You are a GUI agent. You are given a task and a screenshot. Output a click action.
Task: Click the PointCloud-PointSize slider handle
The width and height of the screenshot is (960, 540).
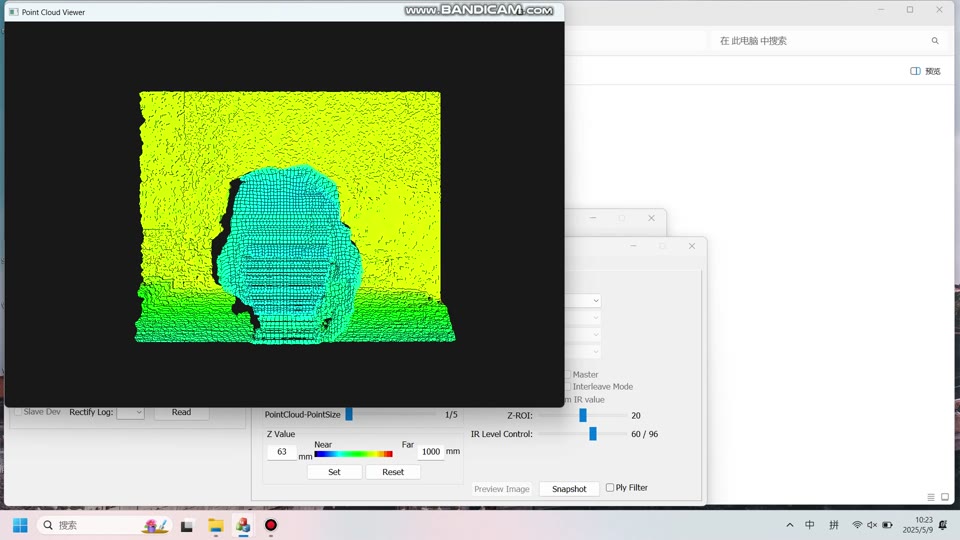[349, 414]
